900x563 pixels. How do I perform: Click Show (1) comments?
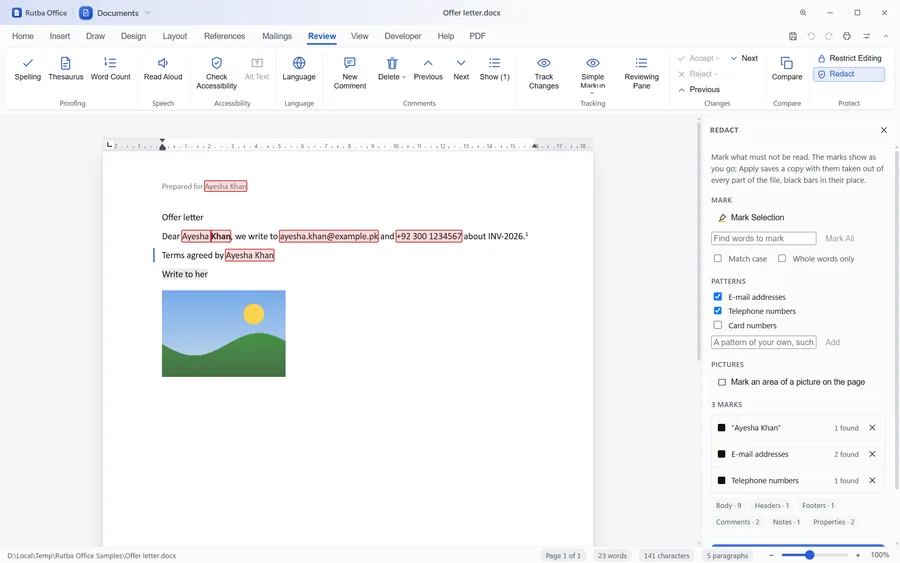click(494, 69)
